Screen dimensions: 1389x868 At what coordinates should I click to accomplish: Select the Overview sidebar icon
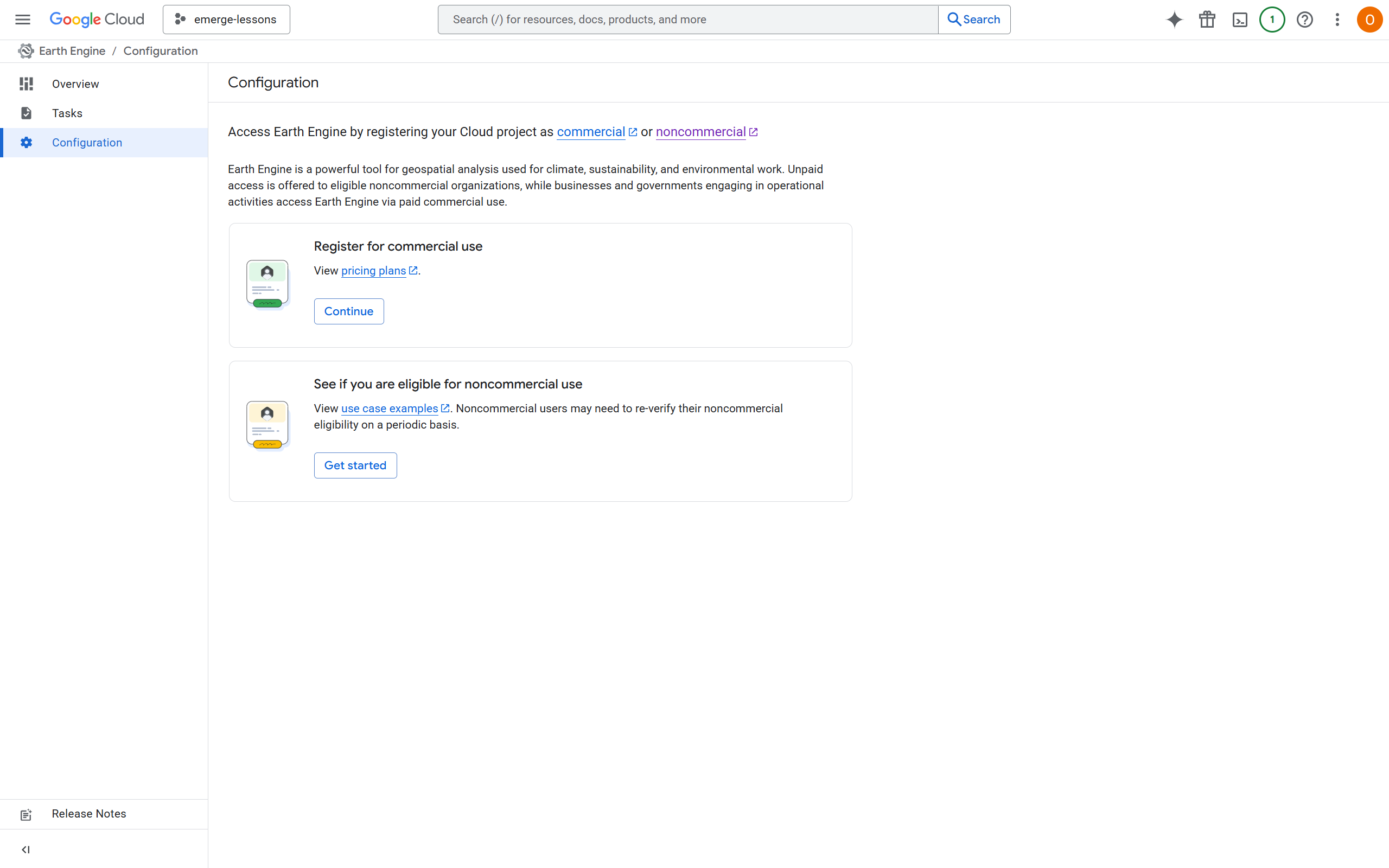pyautogui.click(x=26, y=84)
